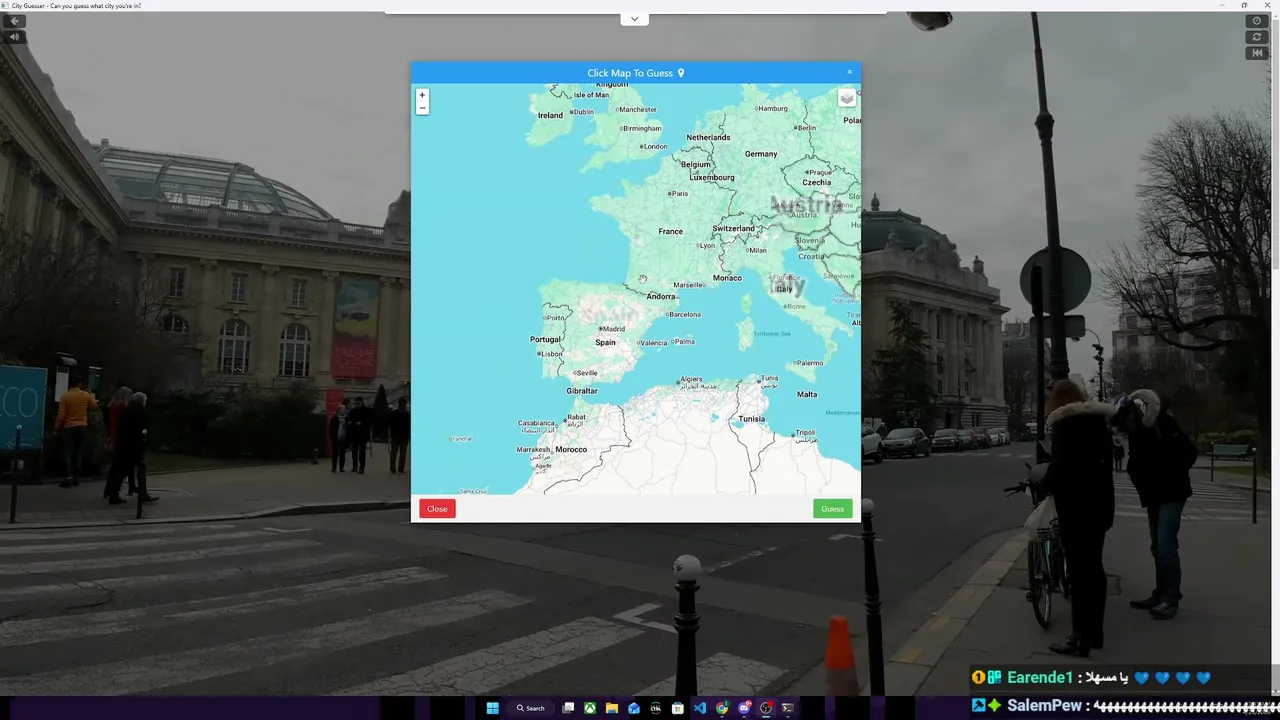Click the Malta label on the map
This screenshot has width=1280, height=720.
click(x=807, y=394)
